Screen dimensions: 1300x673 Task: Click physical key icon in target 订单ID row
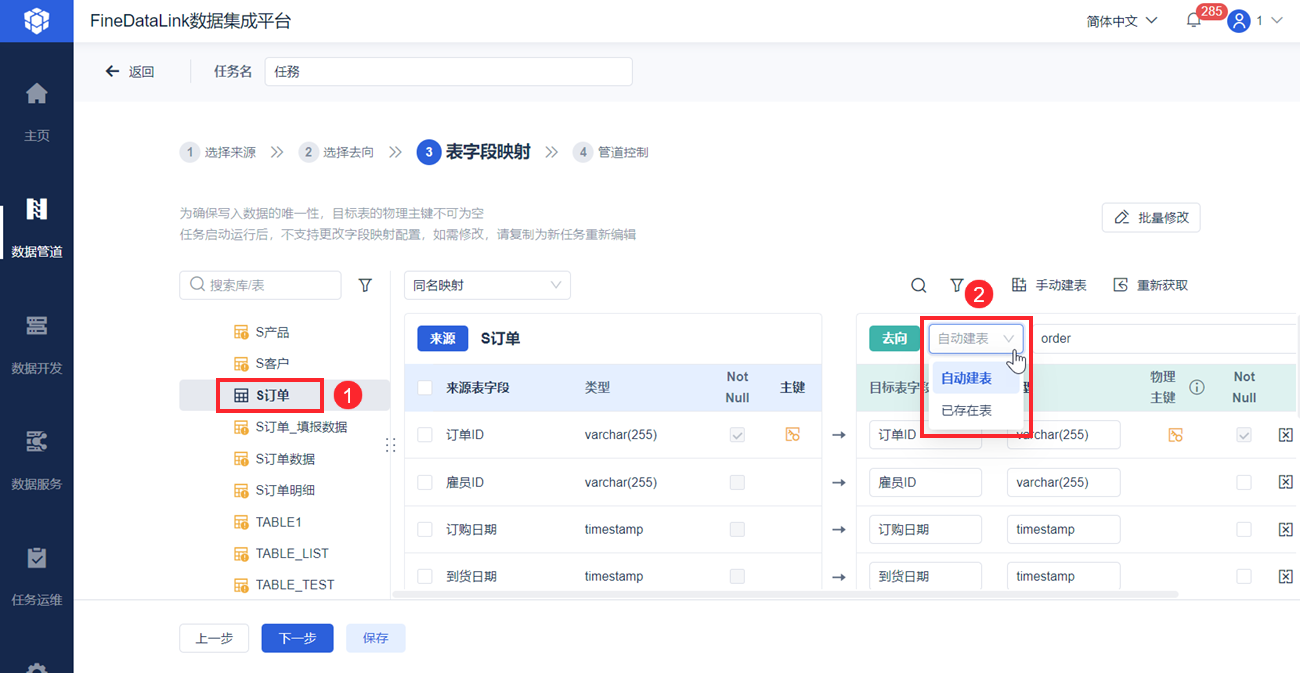[1175, 434]
